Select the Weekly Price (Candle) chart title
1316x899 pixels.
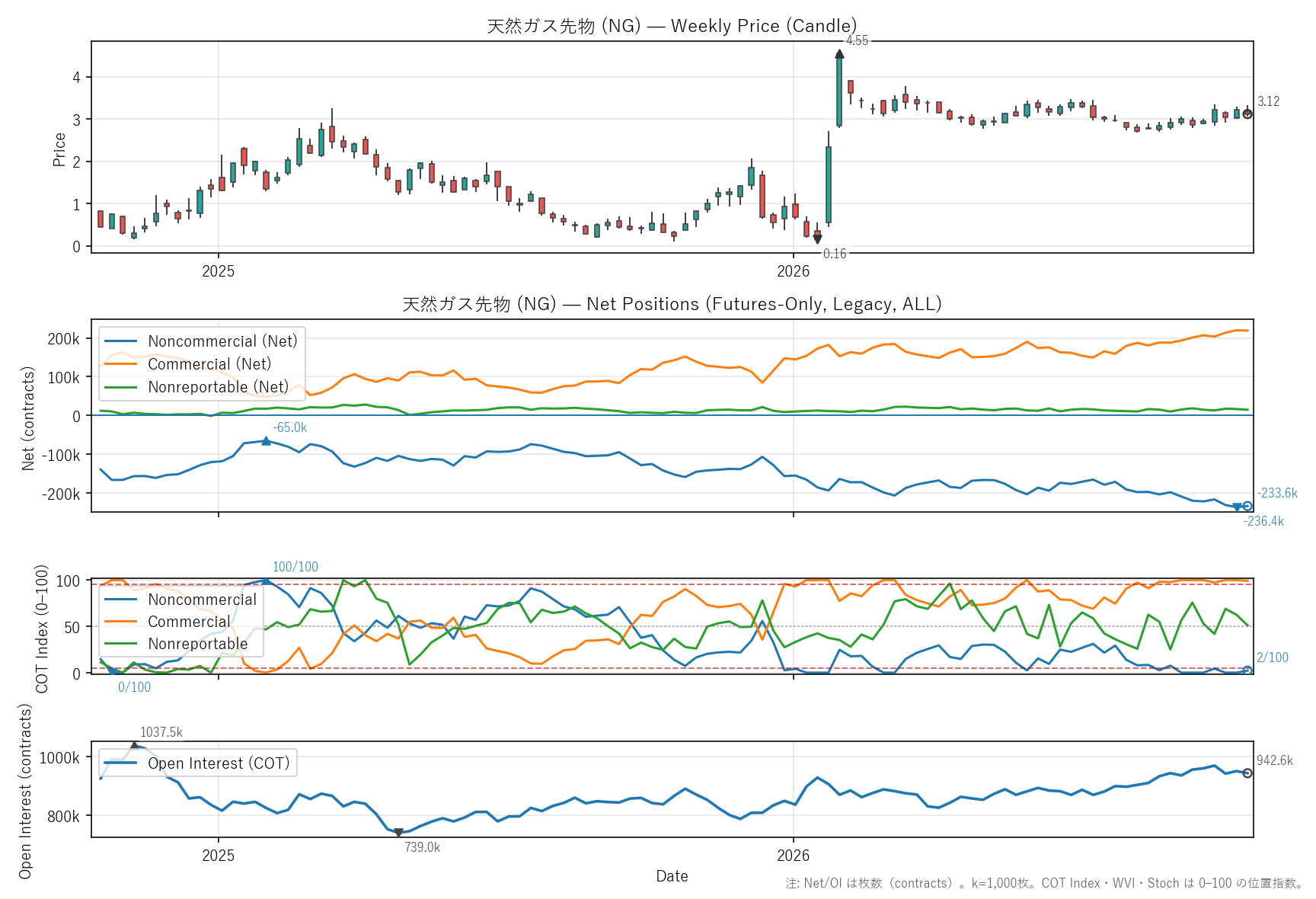pos(672,26)
